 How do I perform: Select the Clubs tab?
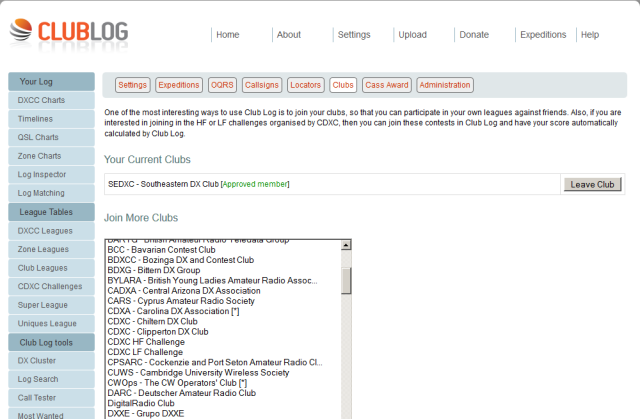click(x=343, y=85)
